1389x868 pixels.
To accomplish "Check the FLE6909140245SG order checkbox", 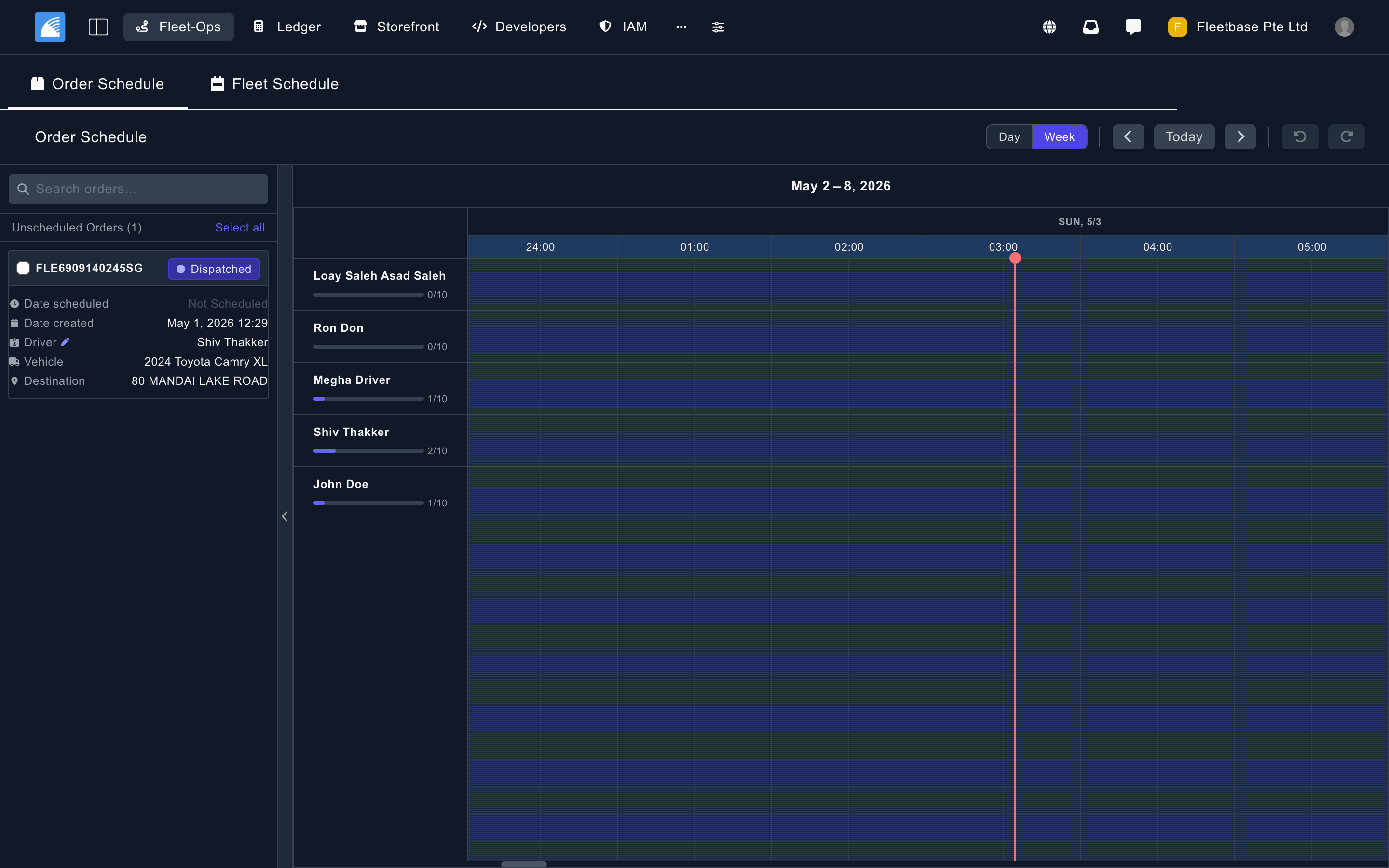I will tap(23, 268).
